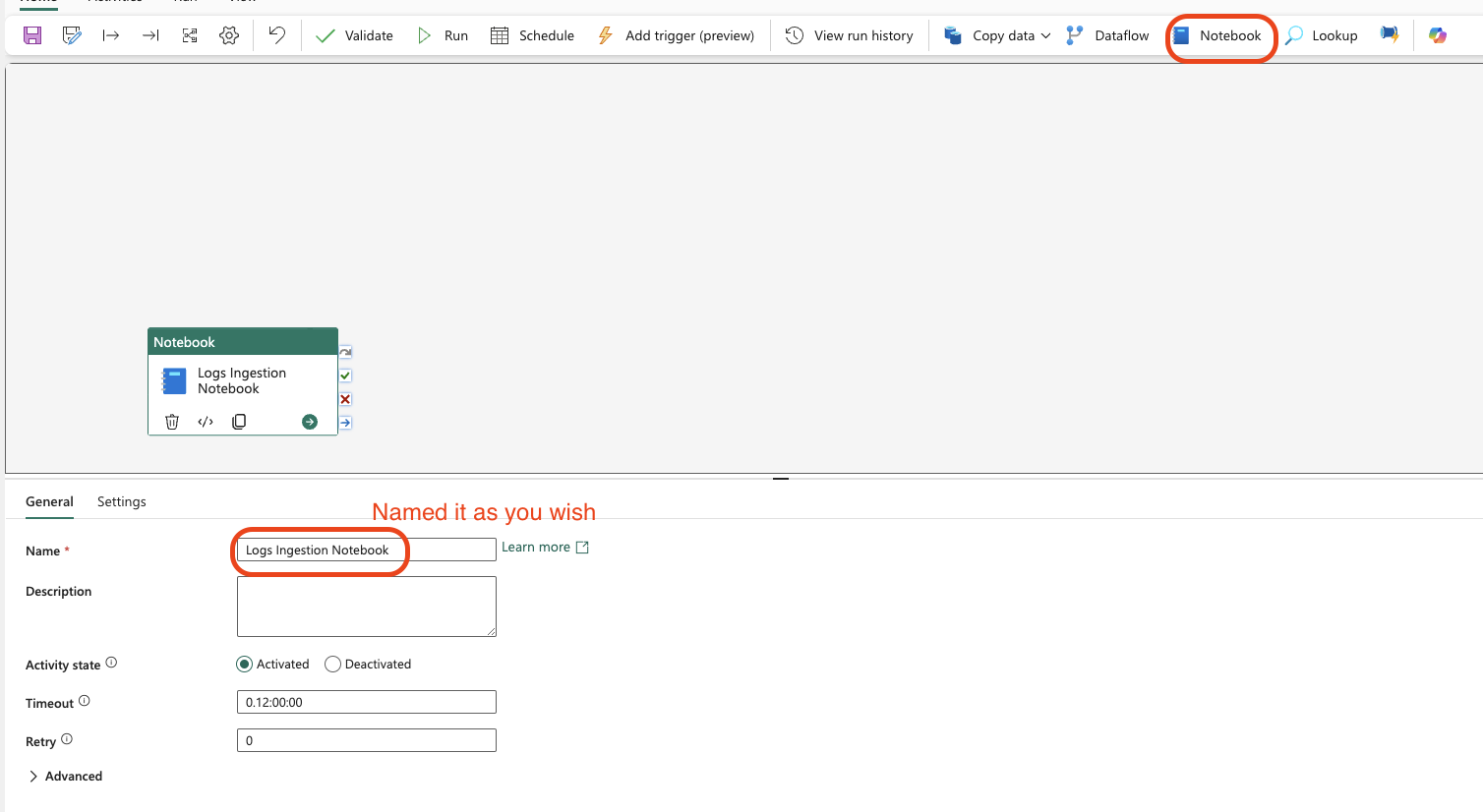Delete the Logs Ingestion Notebook activity
Viewport: 1483px width, 812px height.
(172, 422)
